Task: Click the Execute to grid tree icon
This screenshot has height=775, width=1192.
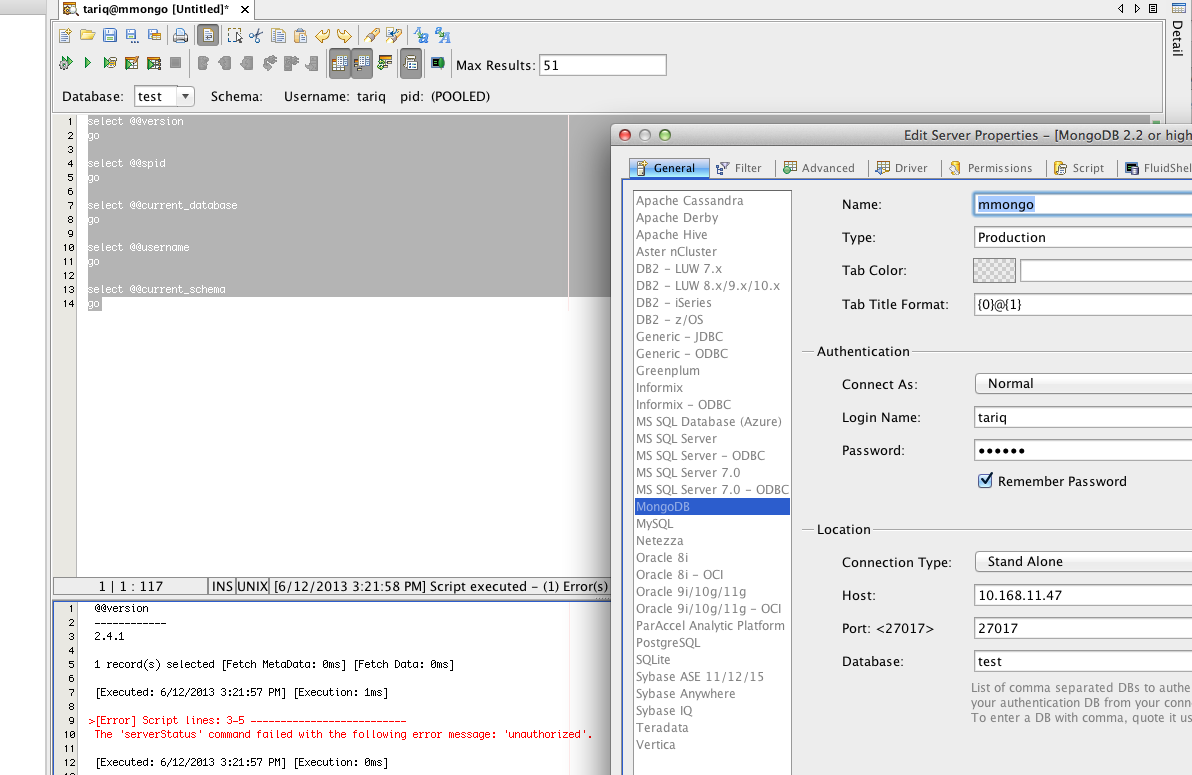Action: (x=154, y=63)
